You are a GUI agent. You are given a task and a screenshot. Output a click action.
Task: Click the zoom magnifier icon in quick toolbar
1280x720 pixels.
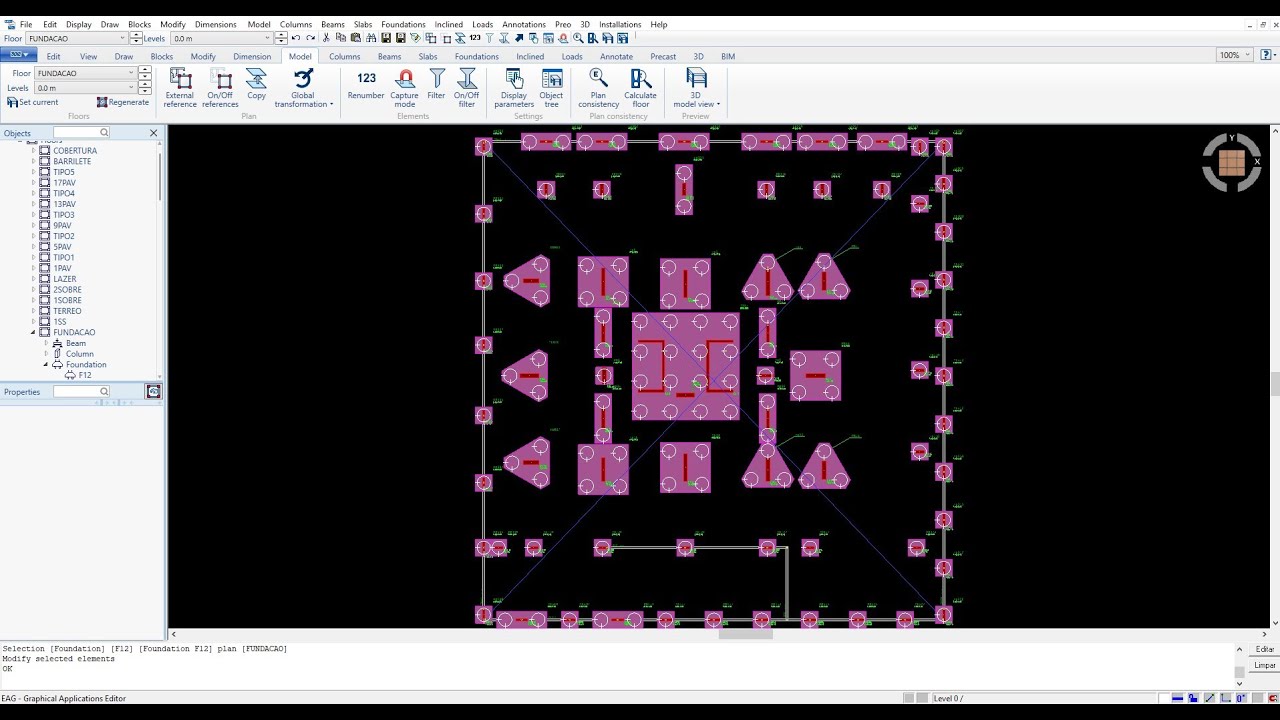click(578, 38)
